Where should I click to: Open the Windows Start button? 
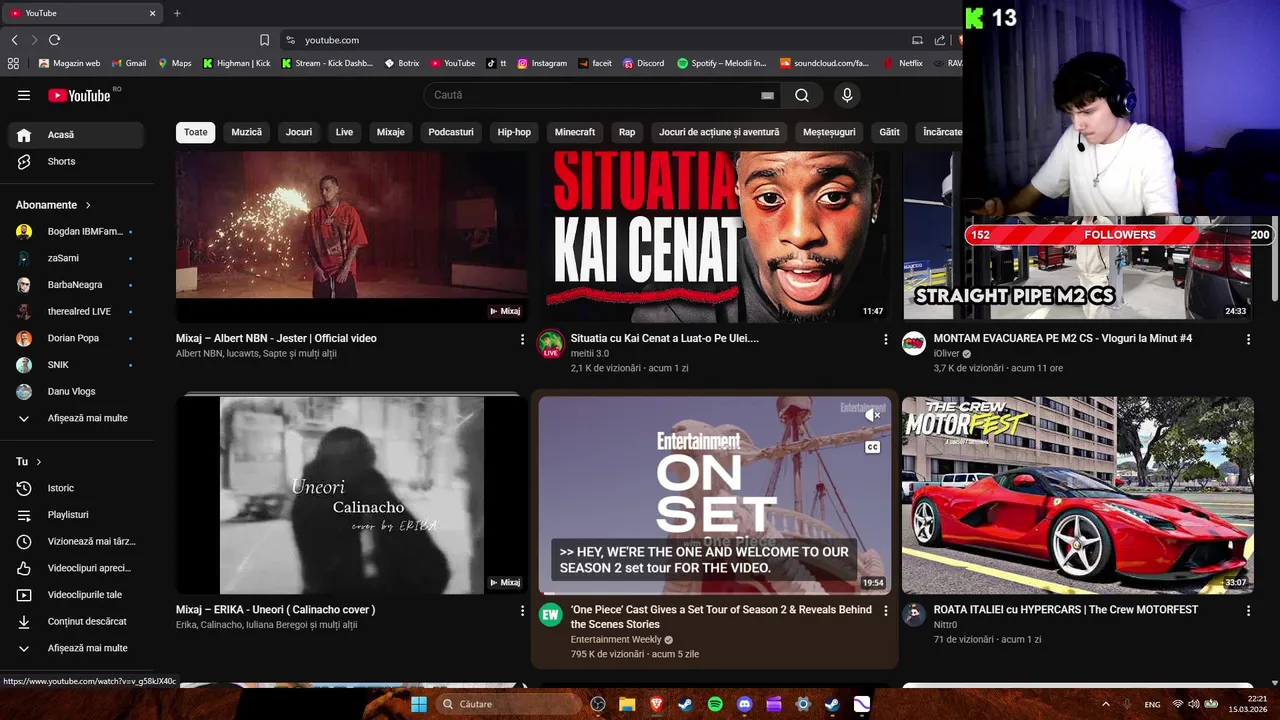tap(419, 704)
